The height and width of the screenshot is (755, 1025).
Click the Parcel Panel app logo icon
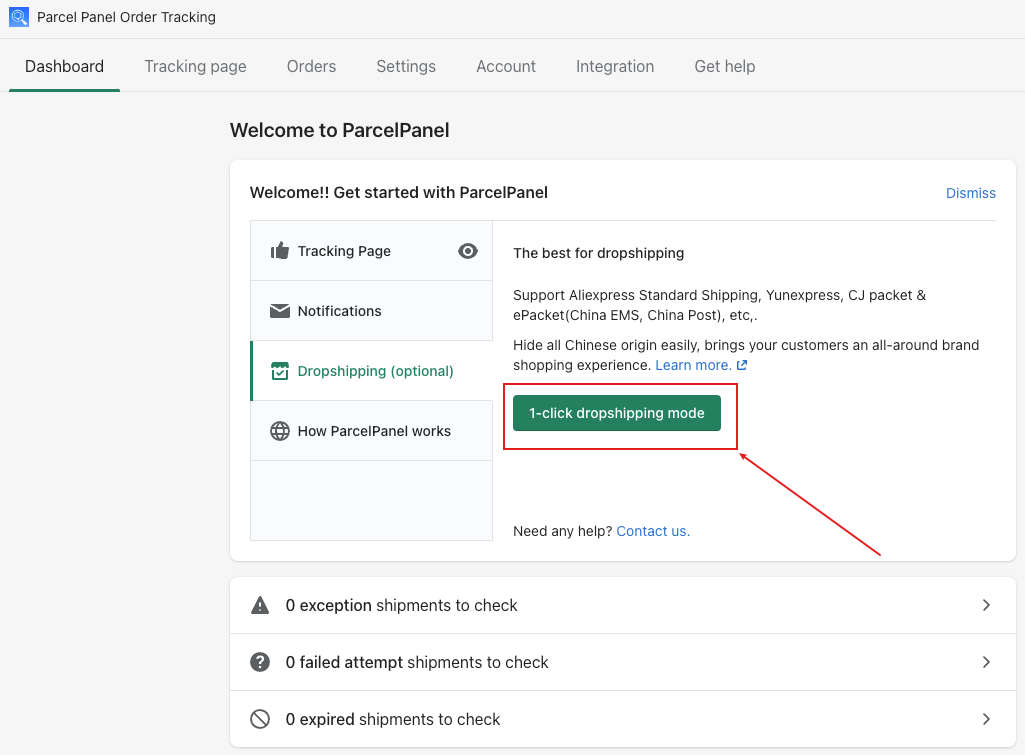click(19, 17)
